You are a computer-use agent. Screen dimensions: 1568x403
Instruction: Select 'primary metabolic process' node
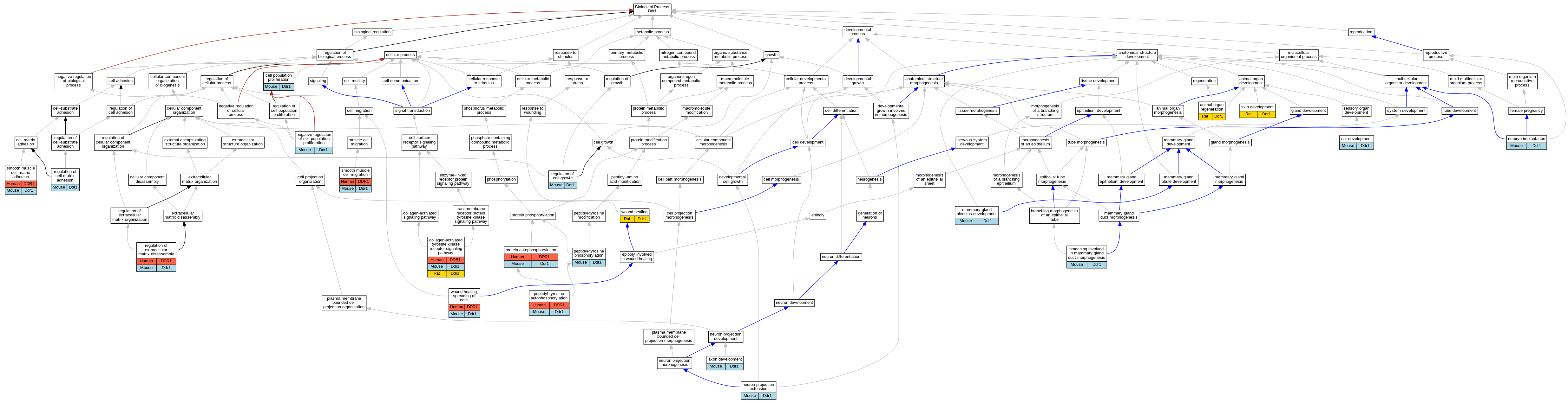coord(627,55)
